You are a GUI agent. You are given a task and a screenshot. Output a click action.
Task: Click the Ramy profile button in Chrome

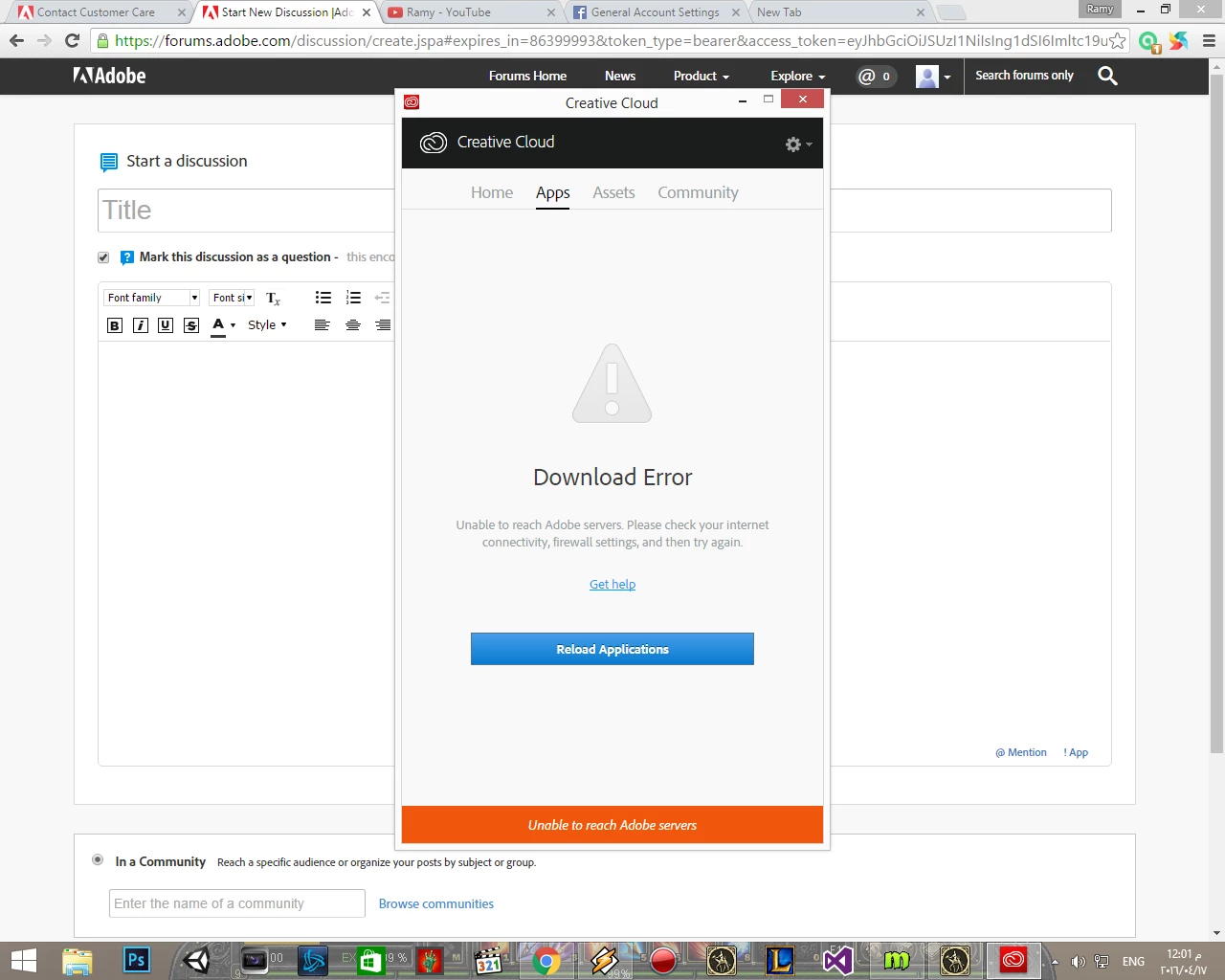pyautogui.click(x=1100, y=10)
